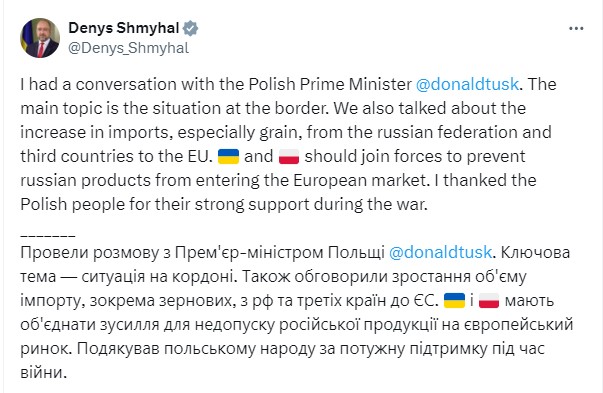Click Poland flag emoji in English paragraph
Screen dimensions: 603x393
[289, 157]
